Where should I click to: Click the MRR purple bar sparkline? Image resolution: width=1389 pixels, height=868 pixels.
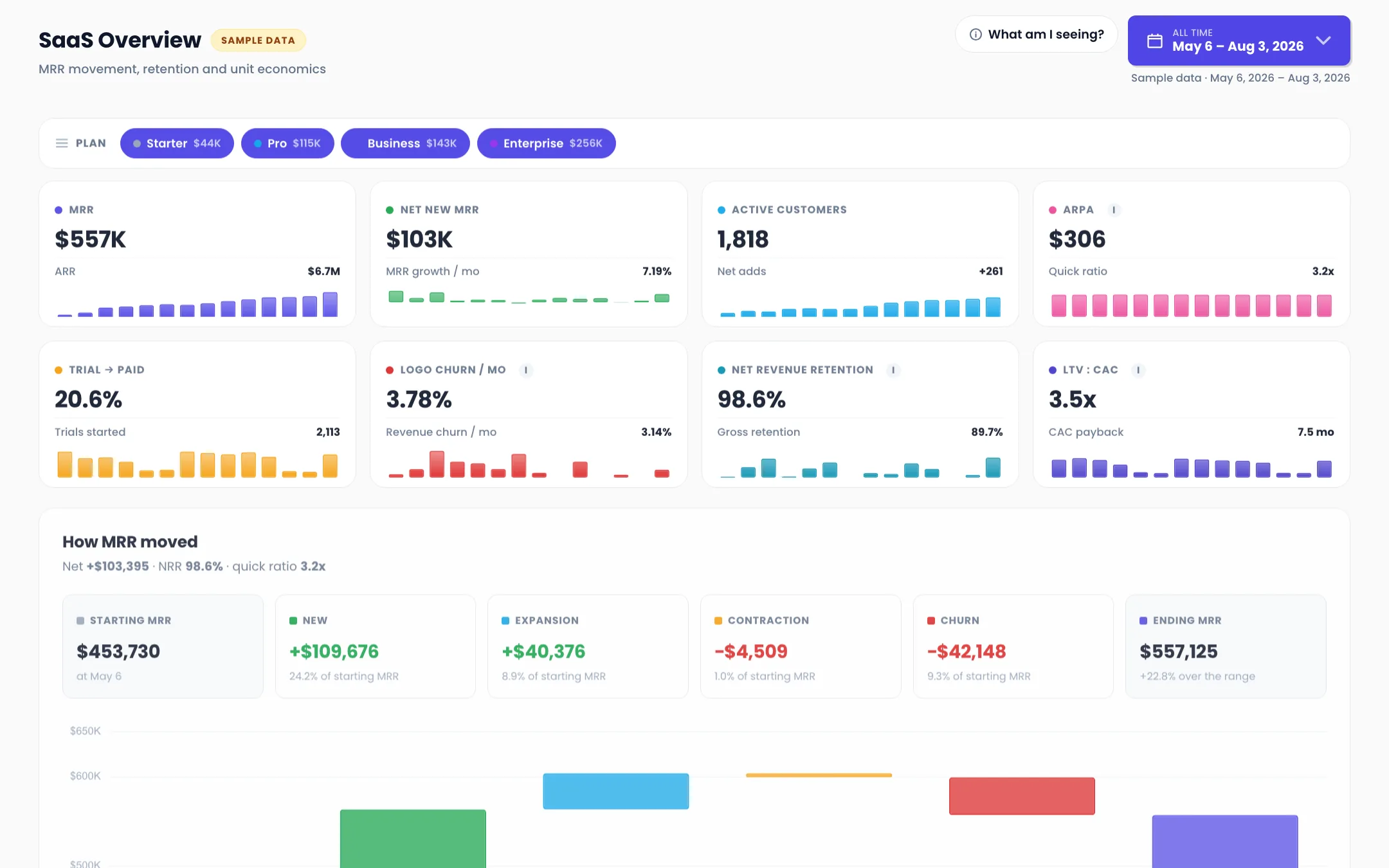197,304
